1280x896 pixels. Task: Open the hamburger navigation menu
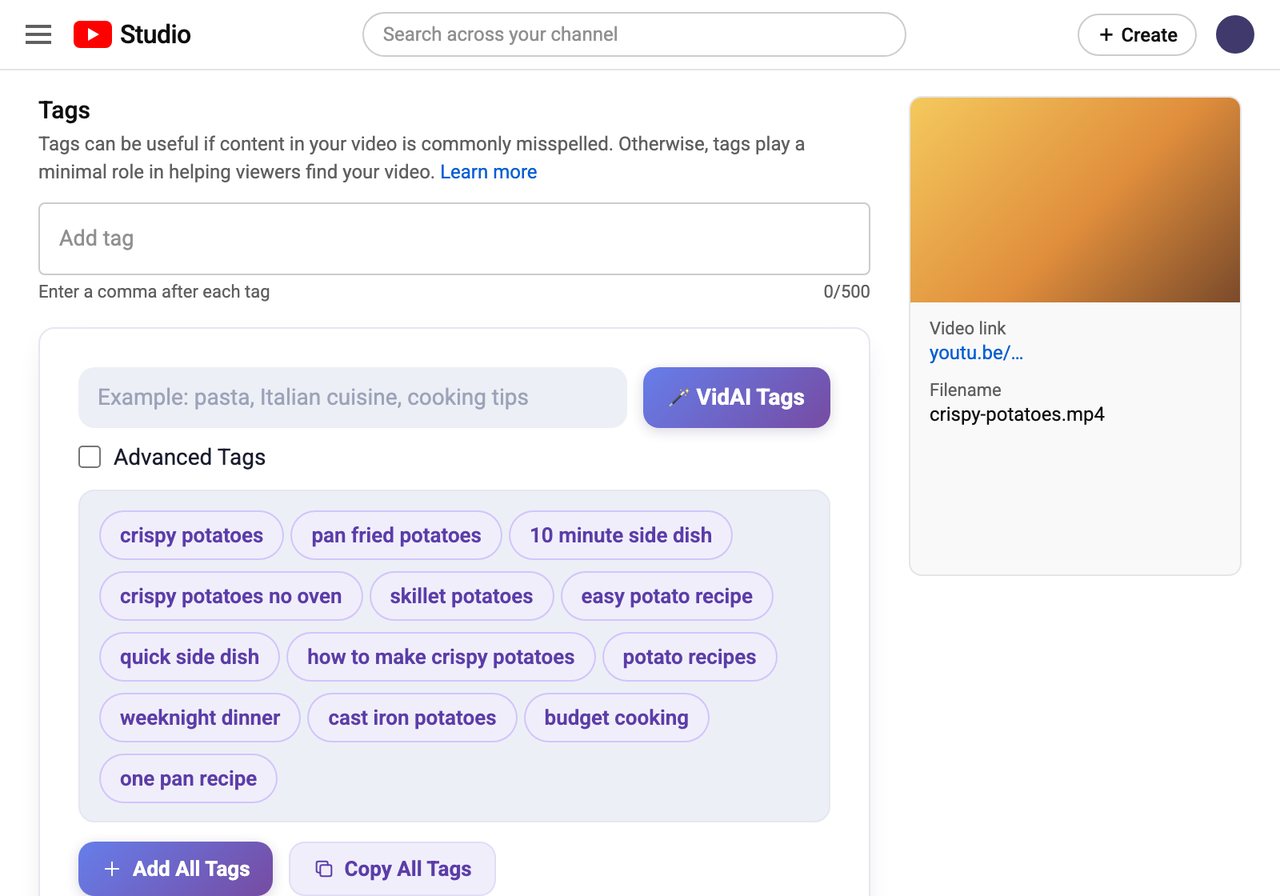tap(38, 35)
